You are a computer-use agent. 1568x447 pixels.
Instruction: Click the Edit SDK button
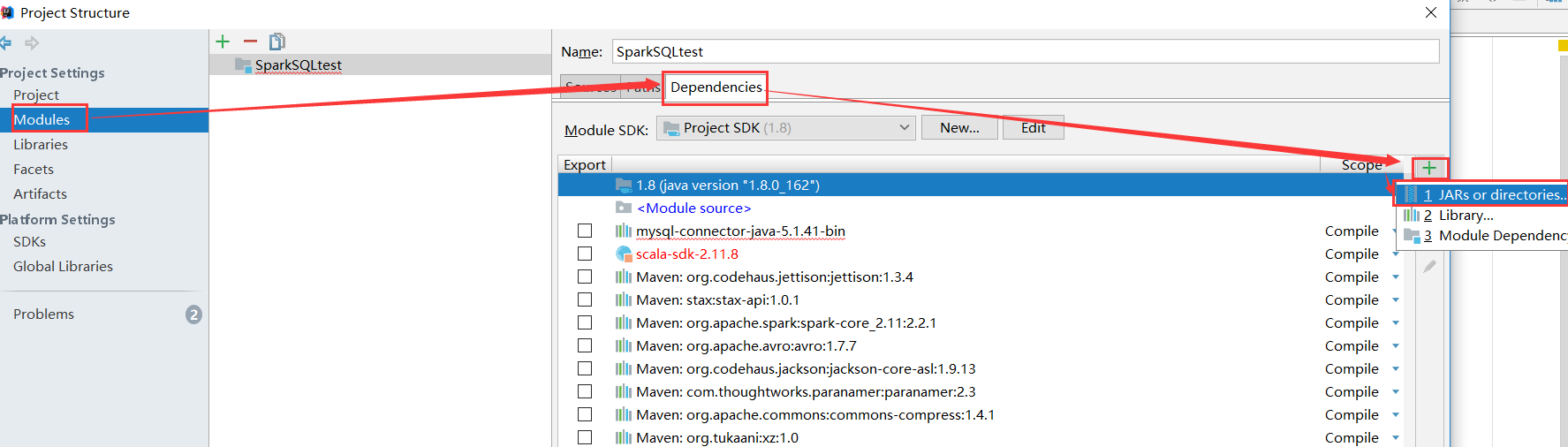click(x=1034, y=127)
